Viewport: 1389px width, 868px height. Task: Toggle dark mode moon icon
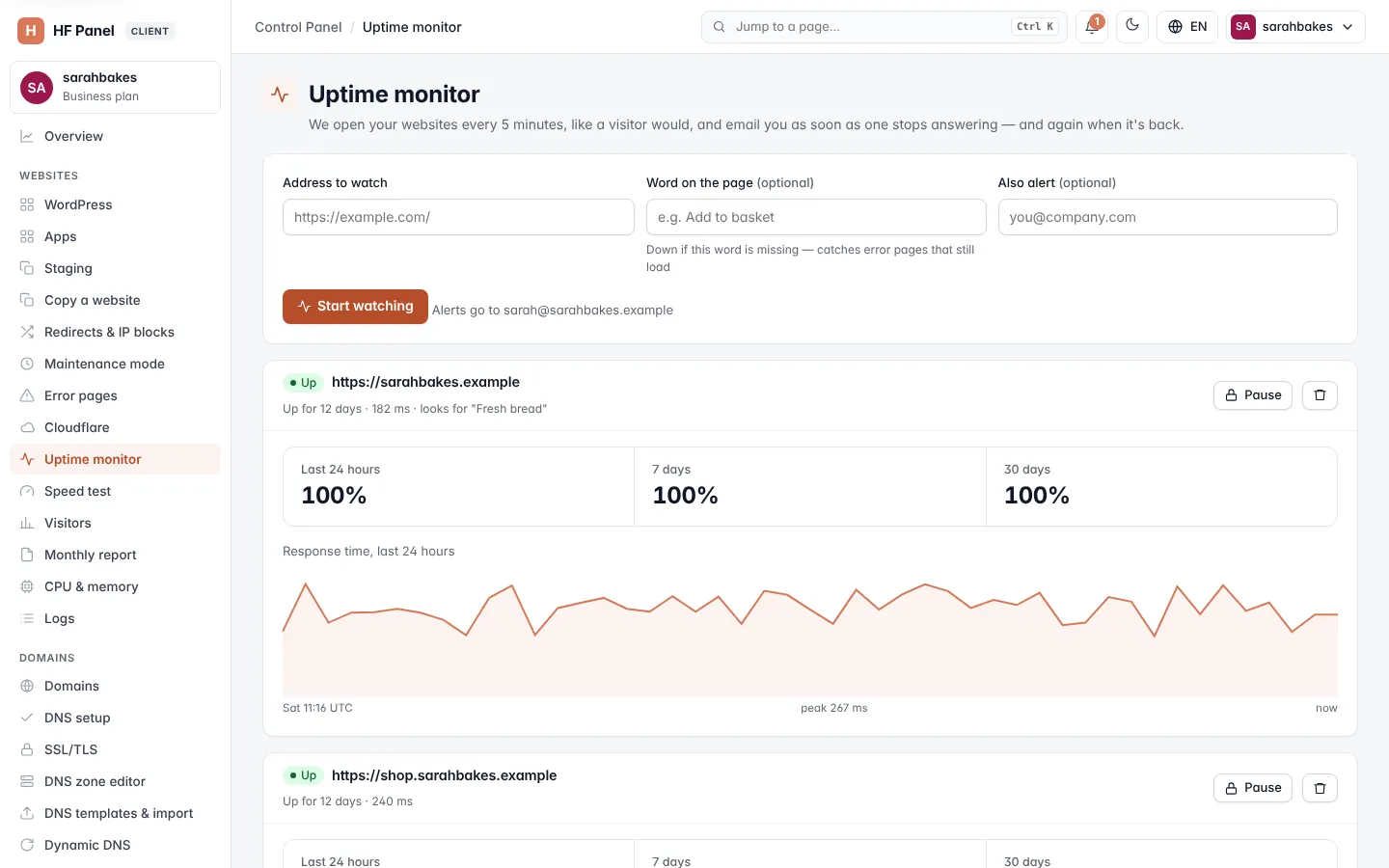pos(1132,27)
